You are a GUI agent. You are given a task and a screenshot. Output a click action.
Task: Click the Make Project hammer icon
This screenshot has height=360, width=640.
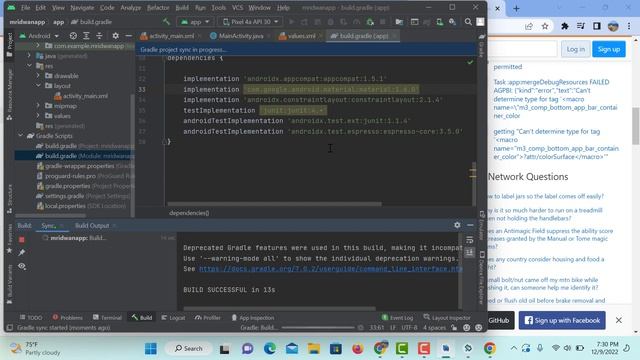point(166,22)
